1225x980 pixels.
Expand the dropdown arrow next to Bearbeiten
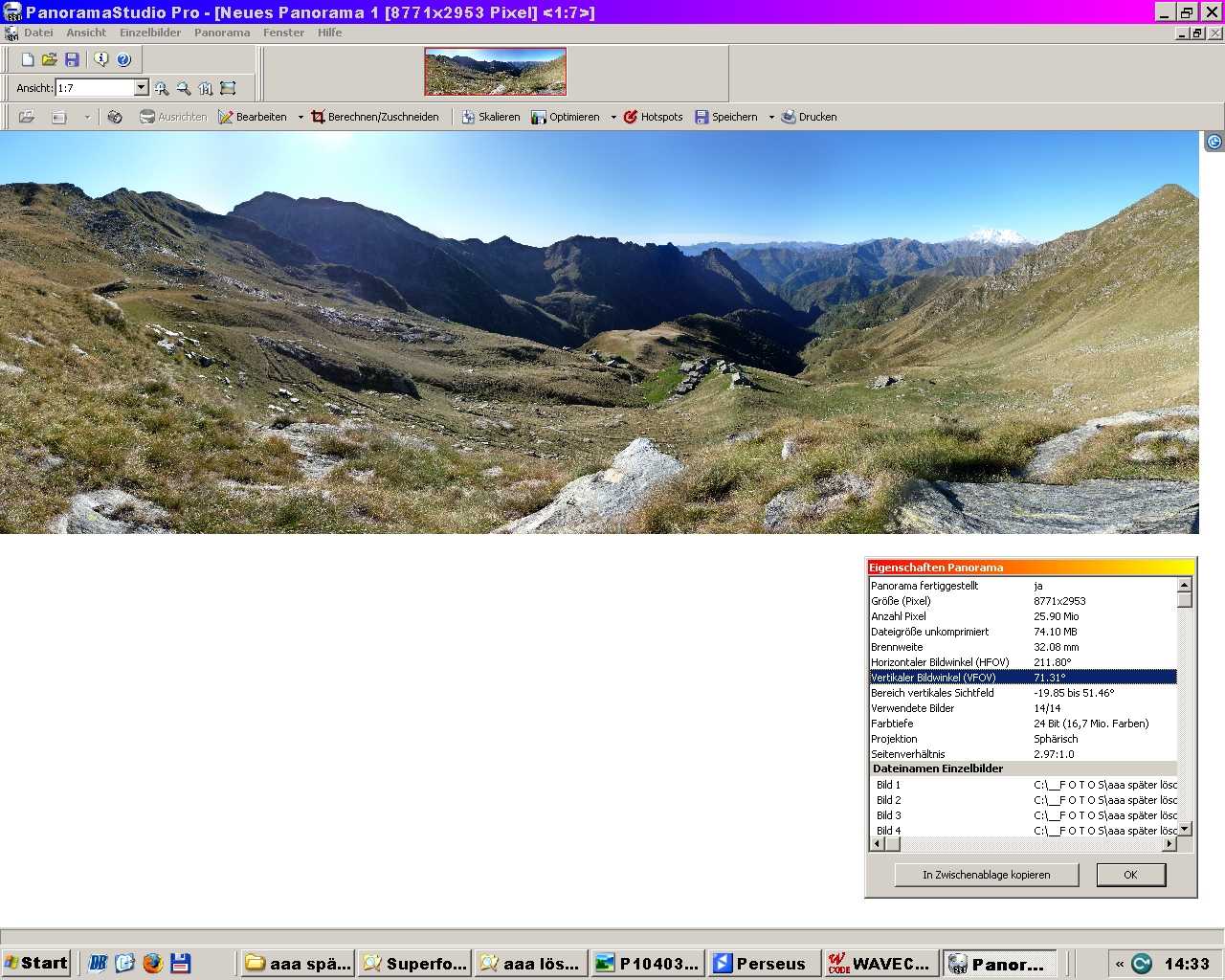301,117
